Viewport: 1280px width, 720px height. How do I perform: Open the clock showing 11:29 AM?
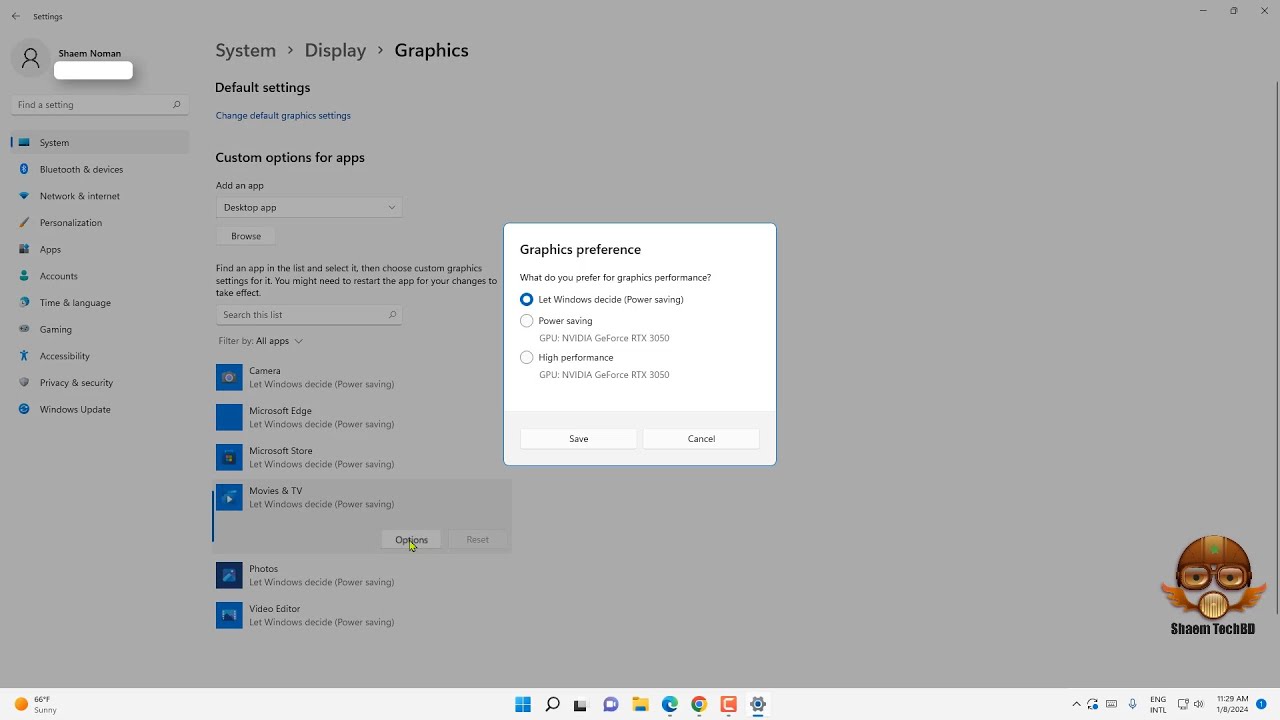pos(1232,704)
